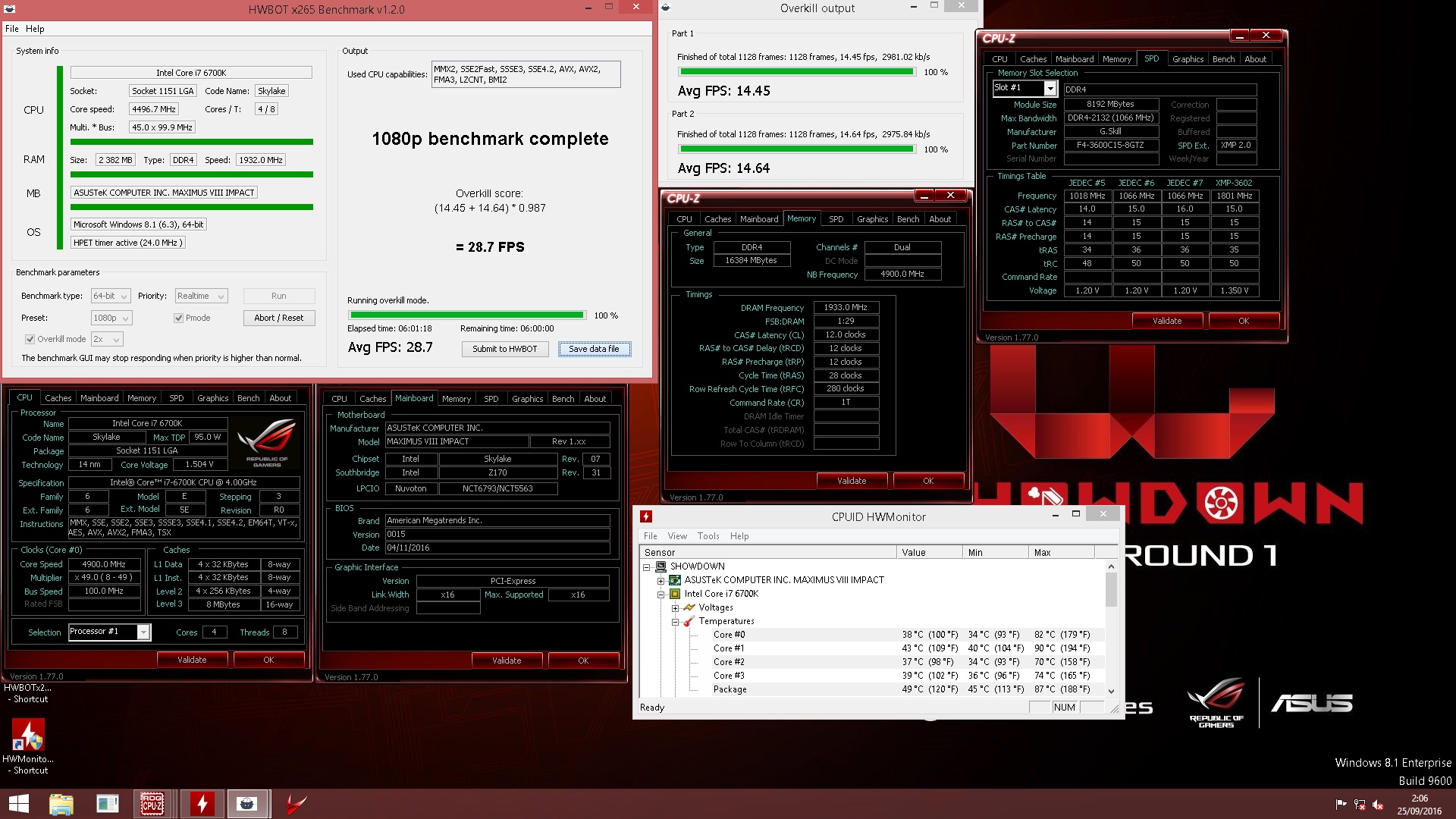Screen dimensions: 1456x819
Task: Open the File menu in HWBOT x265
Action: (x=12, y=29)
